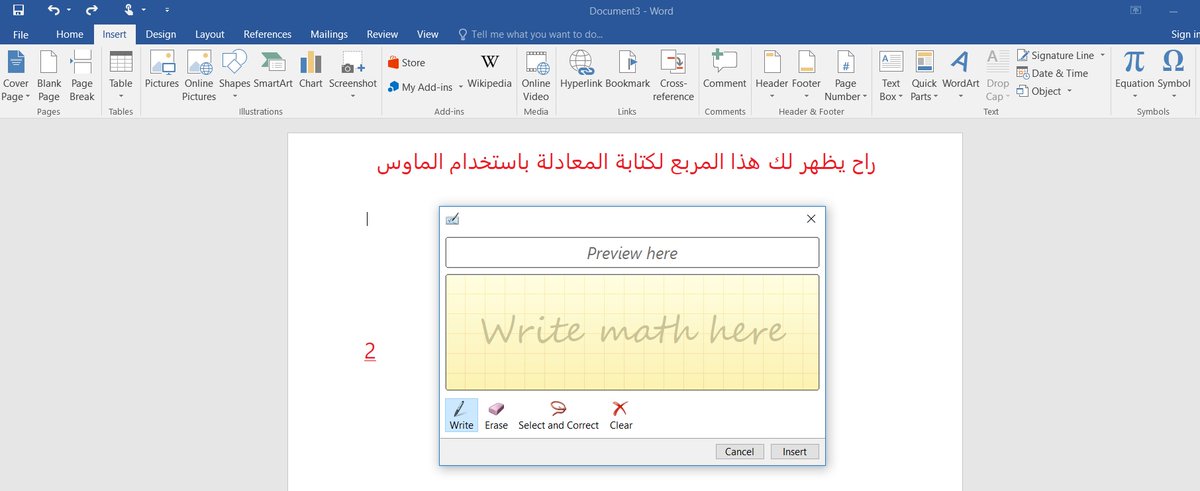Click the Preview here box

(632, 253)
